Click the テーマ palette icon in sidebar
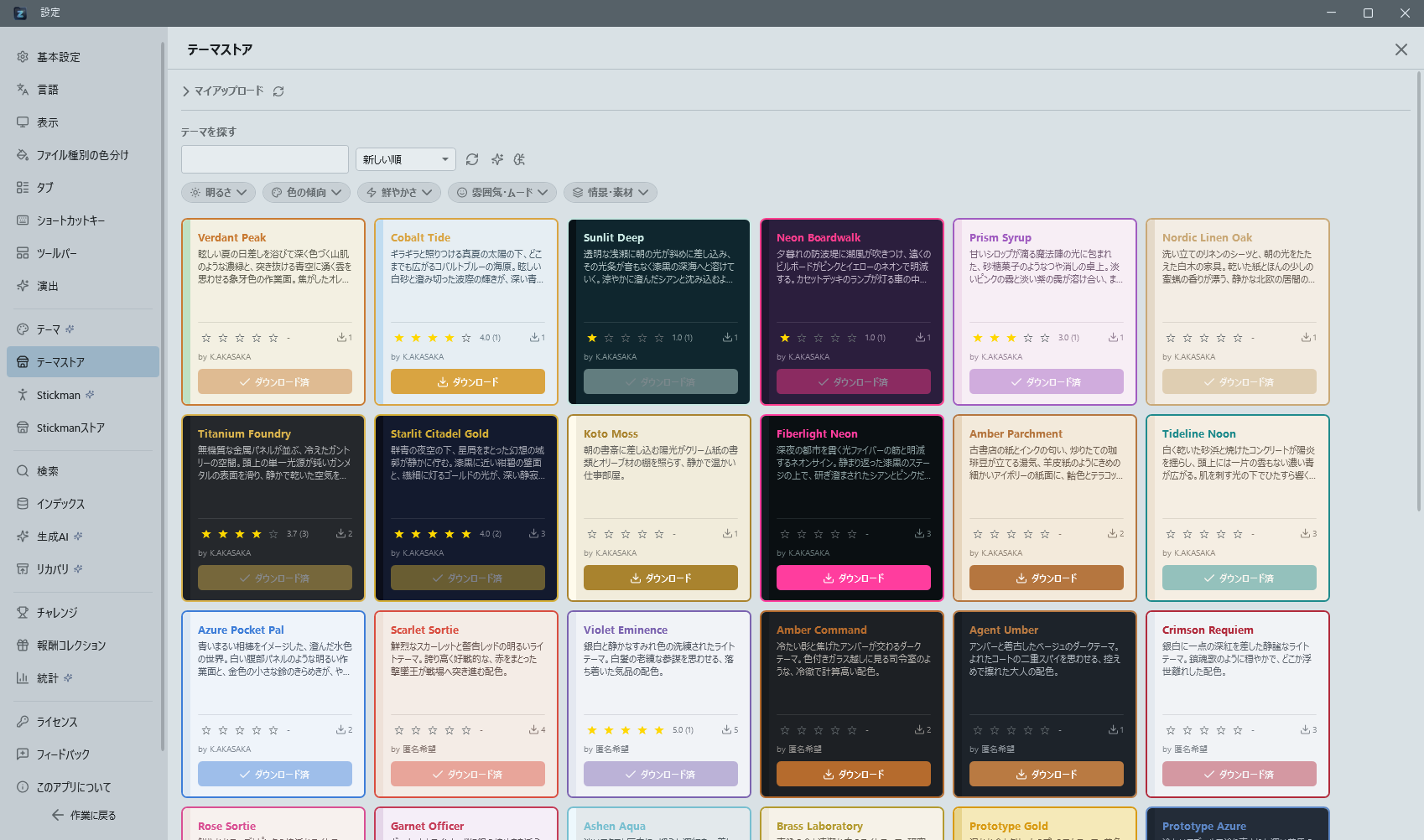Viewport: 1424px width, 840px height. click(x=23, y=329)
